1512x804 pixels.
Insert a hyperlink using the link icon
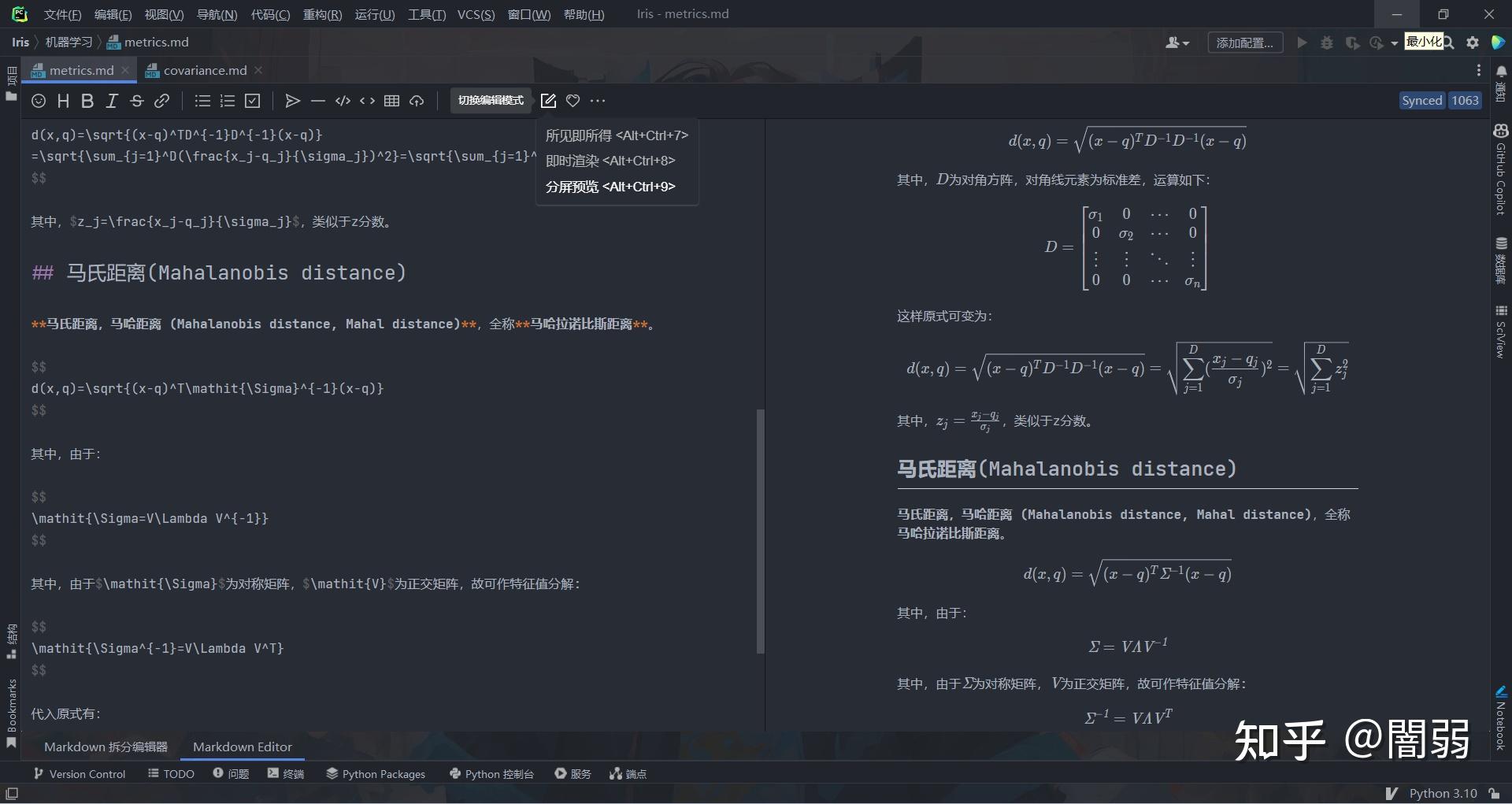click(162, 101)
